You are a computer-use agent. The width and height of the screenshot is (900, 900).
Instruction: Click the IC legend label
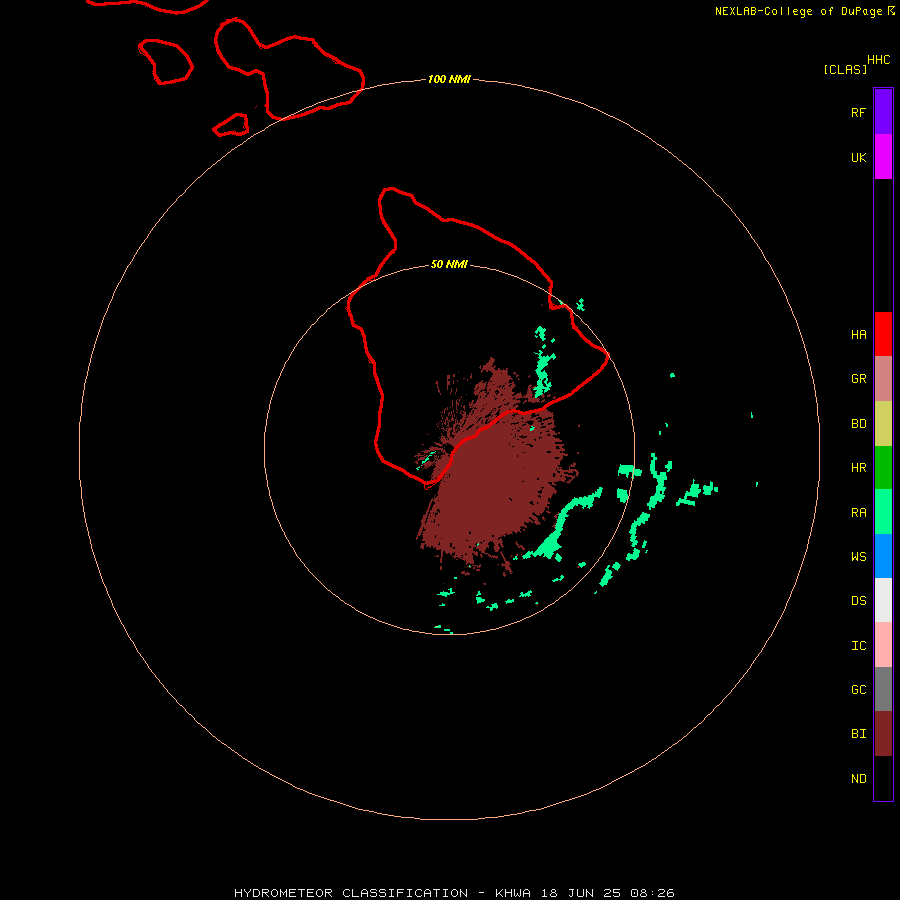pos(858,645)
